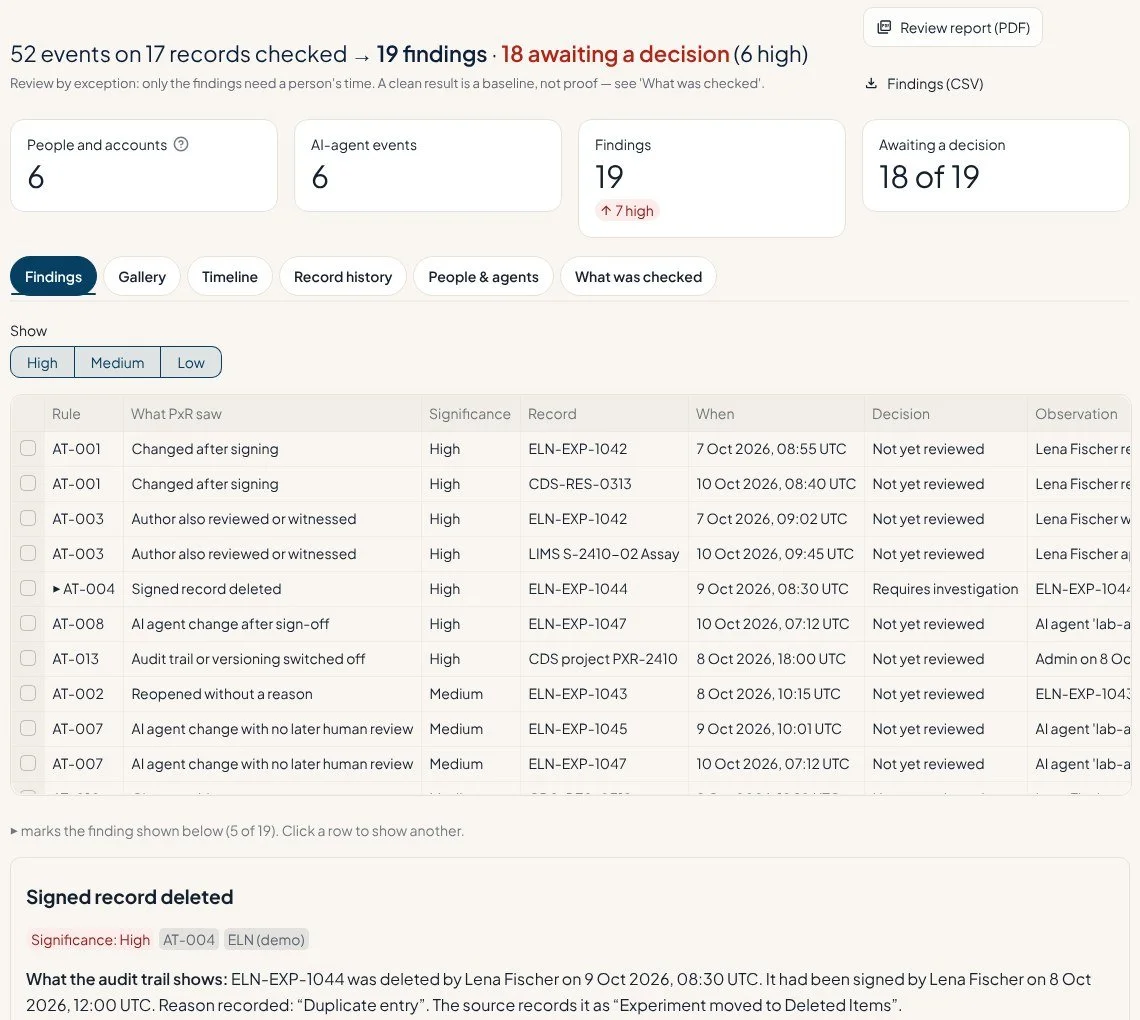Switch to Record history tab
The height and width of the screenshot is (1020, 1140).
(342, 276)
